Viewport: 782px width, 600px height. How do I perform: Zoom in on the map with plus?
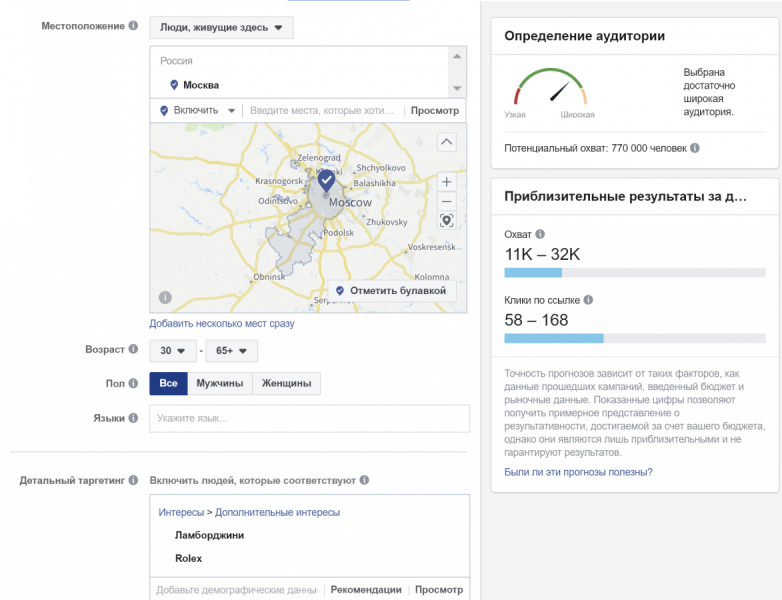pos(447,182)
